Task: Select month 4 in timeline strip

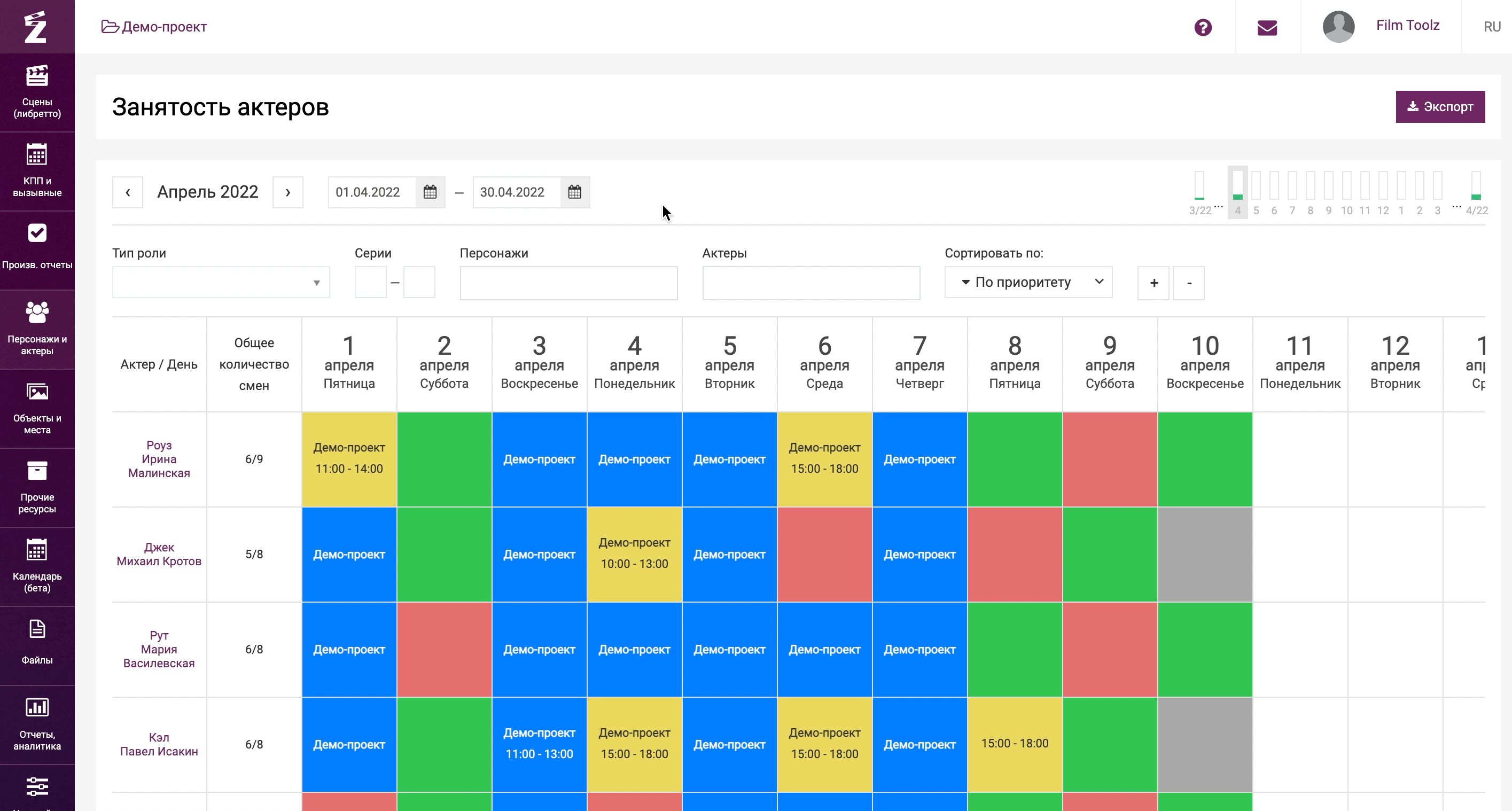Action: point(1237,192)
